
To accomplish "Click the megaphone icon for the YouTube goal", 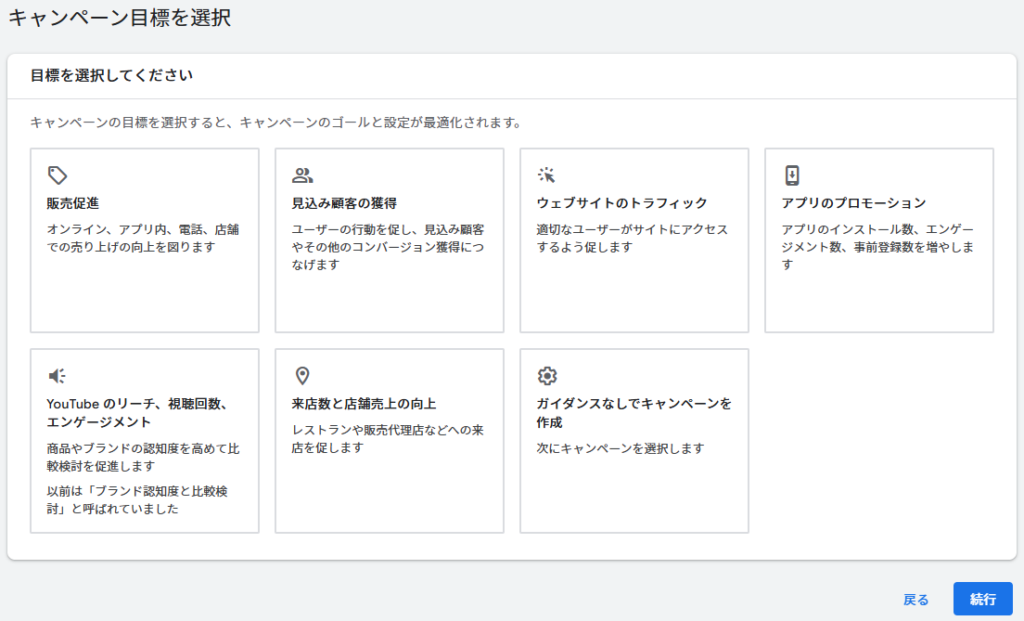I will (x=58, y=376).
